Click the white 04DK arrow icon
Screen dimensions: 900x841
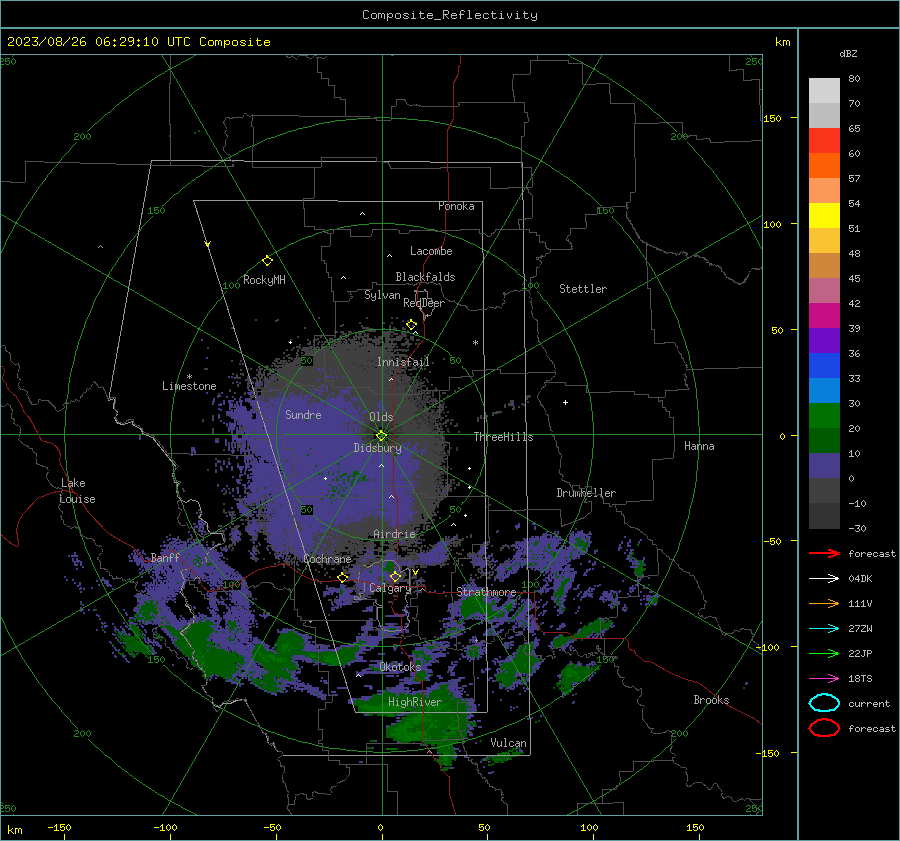pyautogui.click(x=824, y=578)
